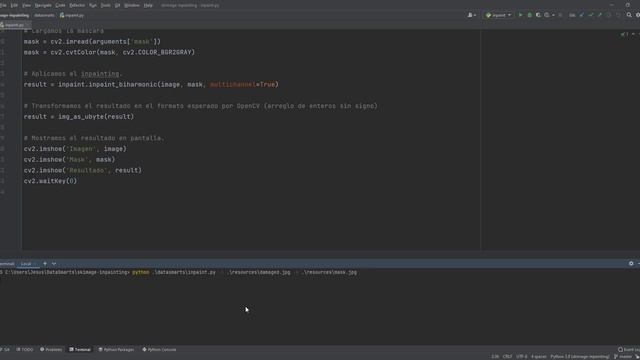Open the Window menu

coord(132,5)
